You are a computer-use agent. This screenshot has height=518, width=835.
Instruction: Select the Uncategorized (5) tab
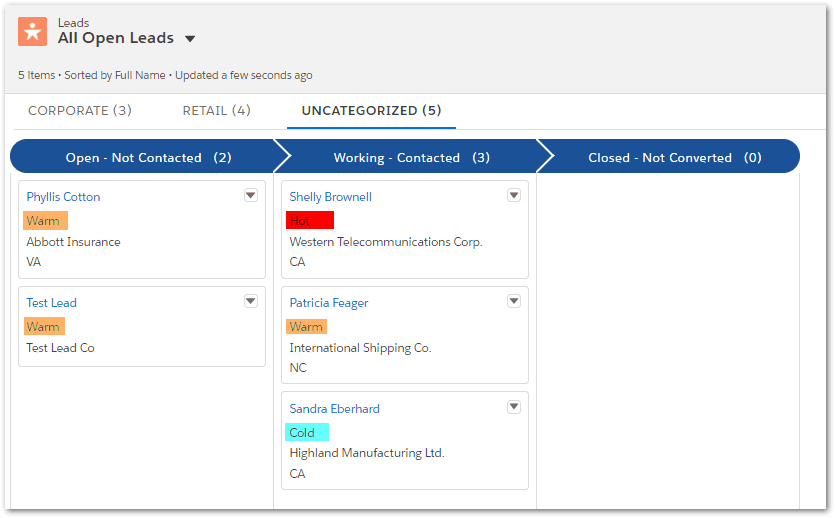tap(371, 111)
